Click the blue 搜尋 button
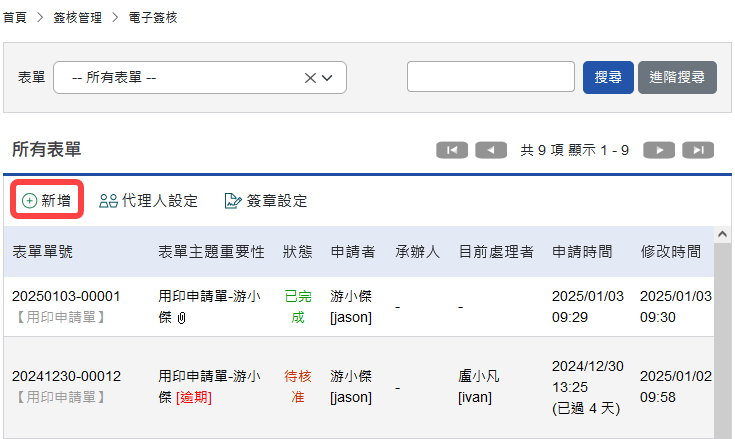The height and width of the screenshot is (439, 735). pos(608,77)
